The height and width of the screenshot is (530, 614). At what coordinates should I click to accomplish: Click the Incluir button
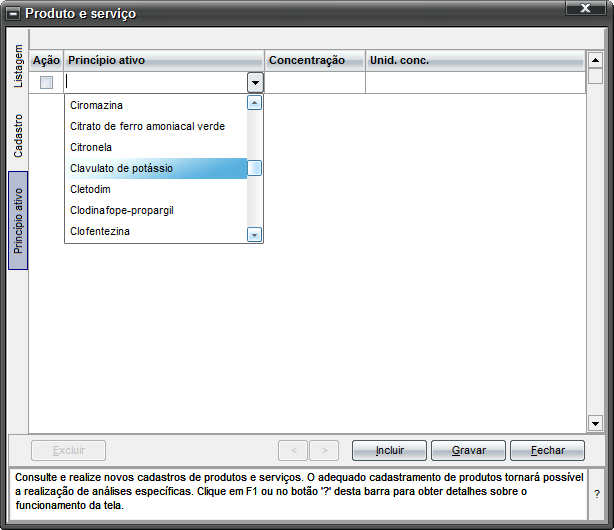tap(389, 450)
